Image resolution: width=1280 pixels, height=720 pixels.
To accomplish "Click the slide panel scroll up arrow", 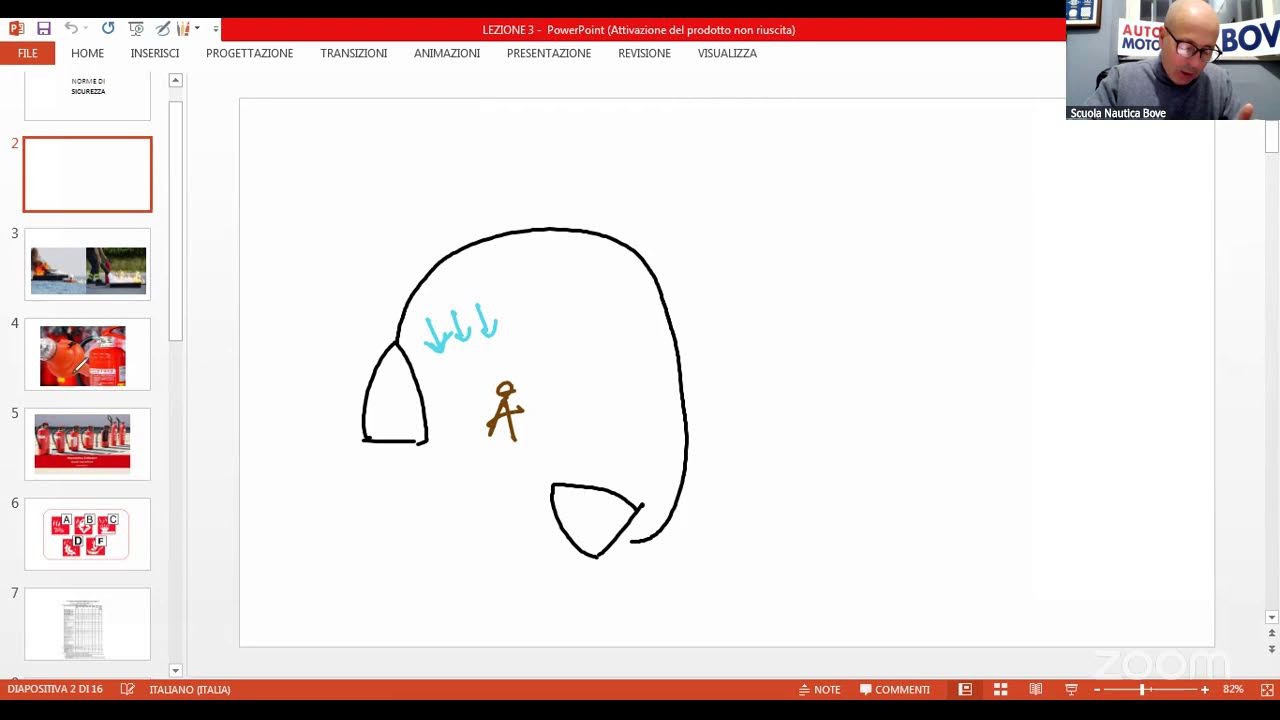I will click(176, 80).
